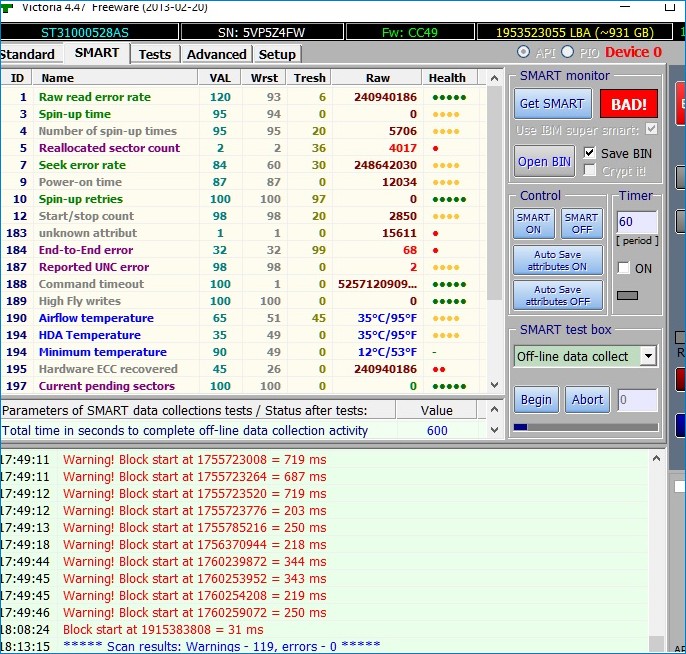The width and height of the screenshot is (686, 654).
Task: Go to the Setup tab
Action: click(277, 54)
